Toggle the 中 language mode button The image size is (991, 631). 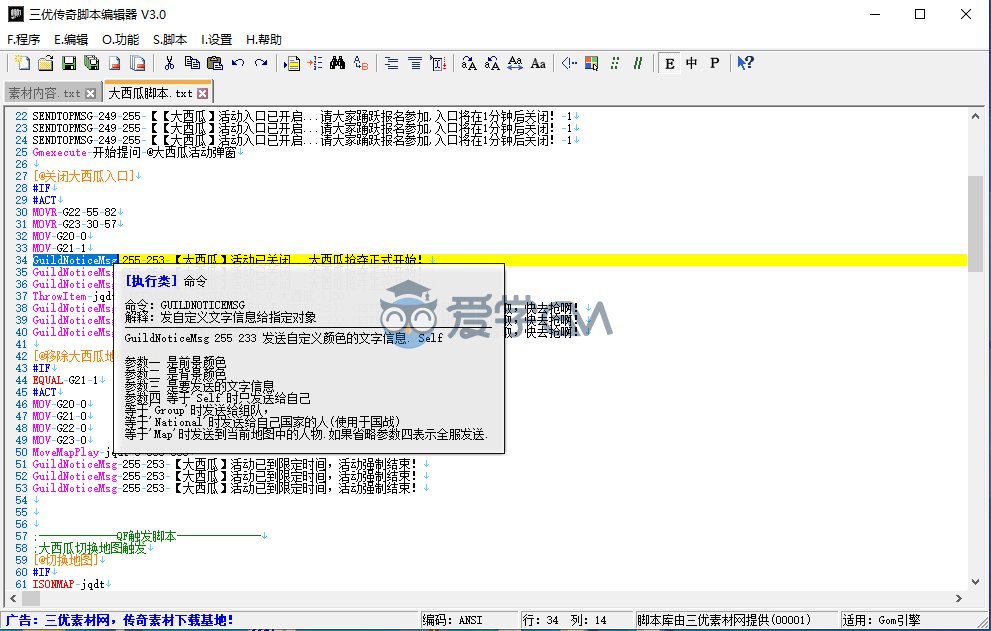pos(691,63)
